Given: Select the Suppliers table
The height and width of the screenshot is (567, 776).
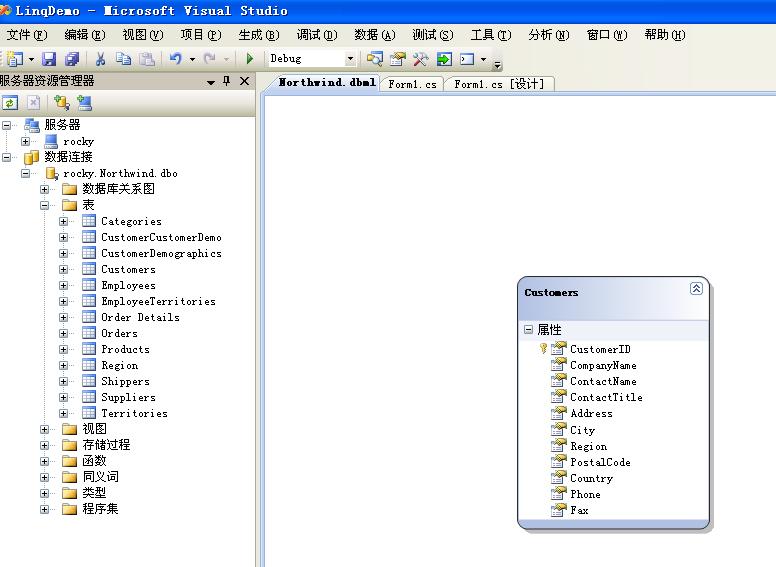Looking at the screenshot, I should pyautogui.click(x=128, y=397).
